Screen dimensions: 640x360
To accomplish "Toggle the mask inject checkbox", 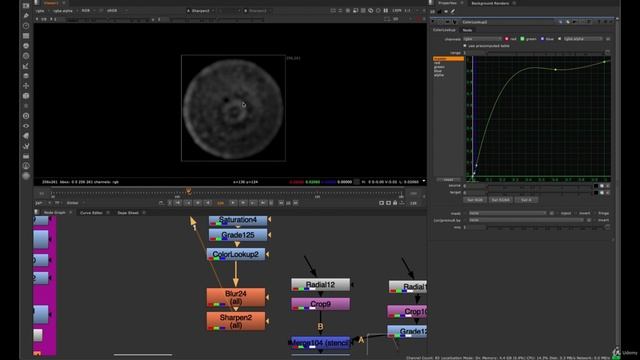I will point(558,213).
